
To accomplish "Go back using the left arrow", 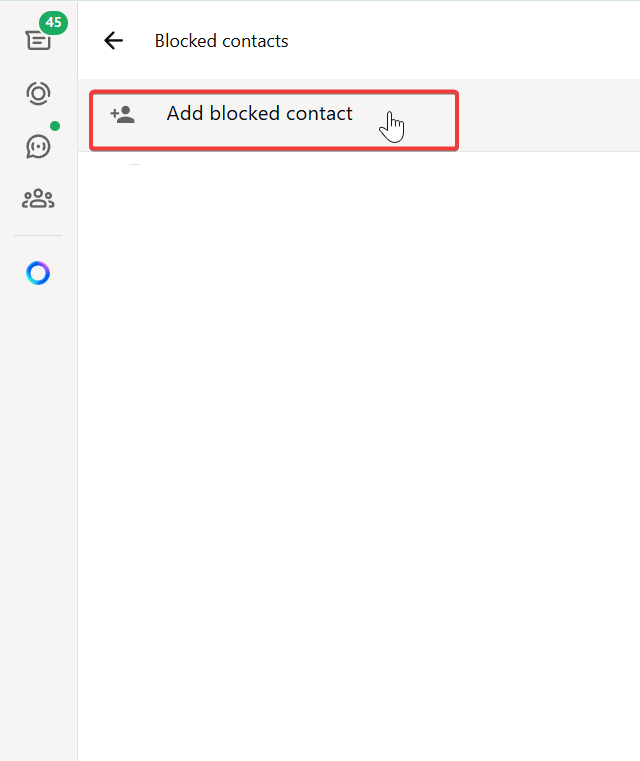I will tap(114, 41).
